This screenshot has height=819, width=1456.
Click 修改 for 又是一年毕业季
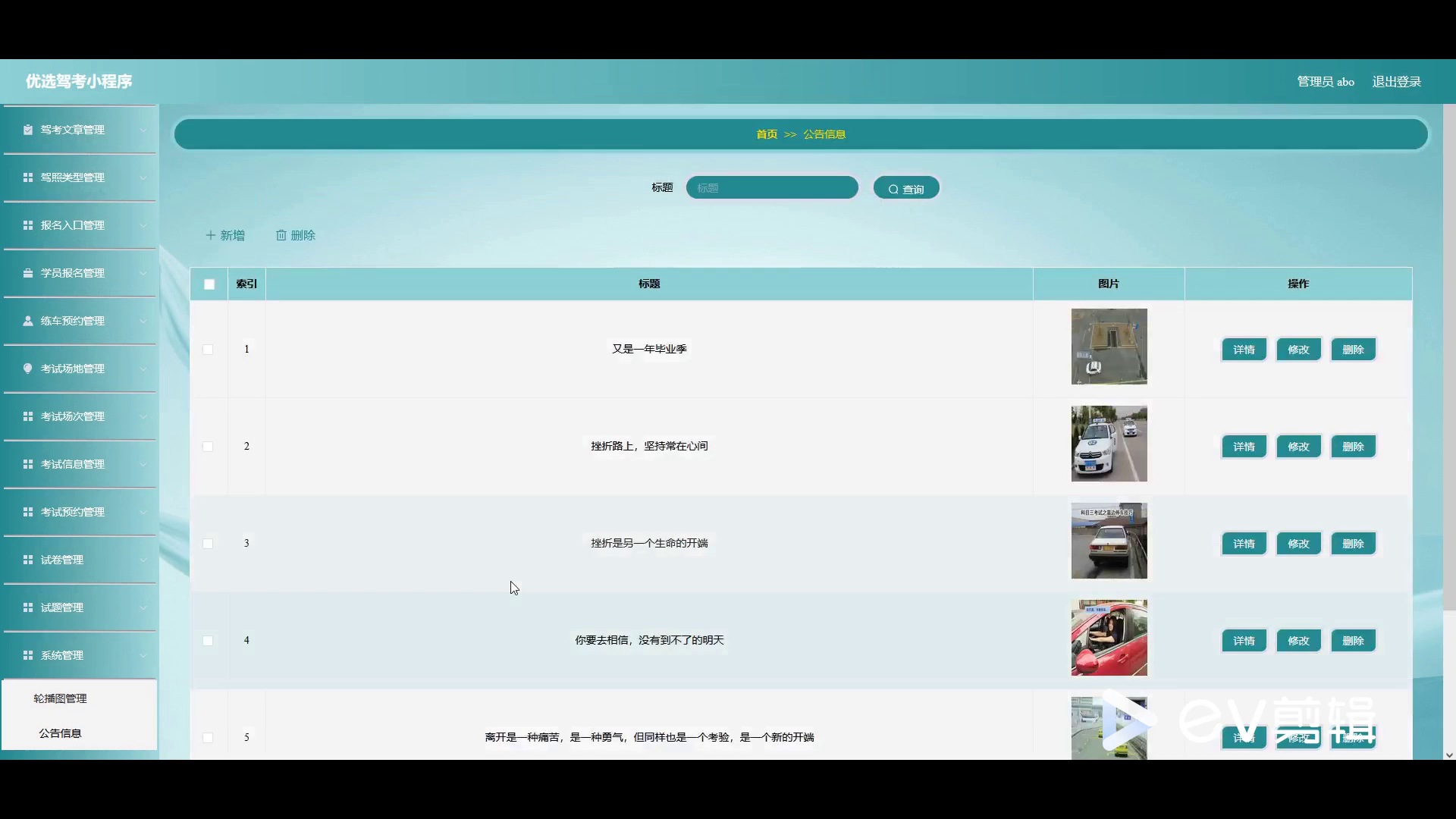(x=1298, y=350)
